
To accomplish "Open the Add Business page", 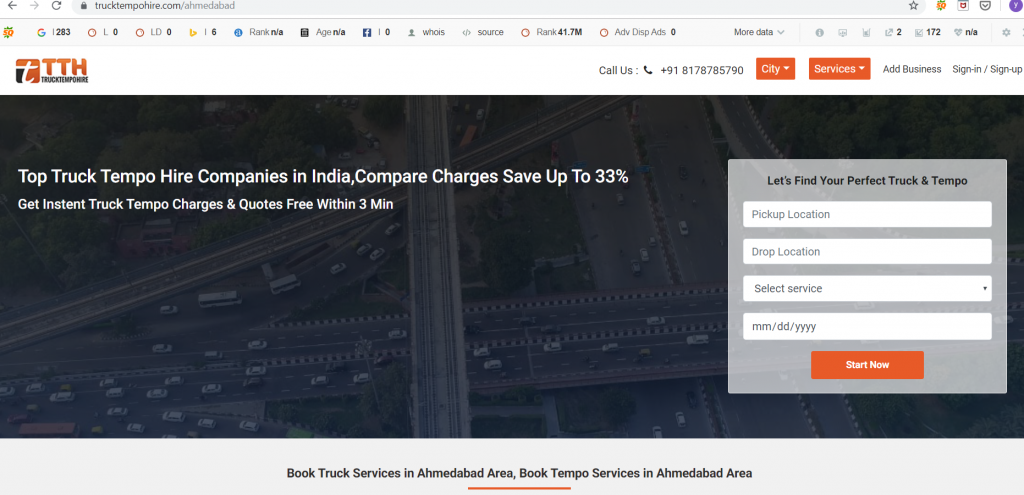I will pyautogui.click(x=911, y=69).
